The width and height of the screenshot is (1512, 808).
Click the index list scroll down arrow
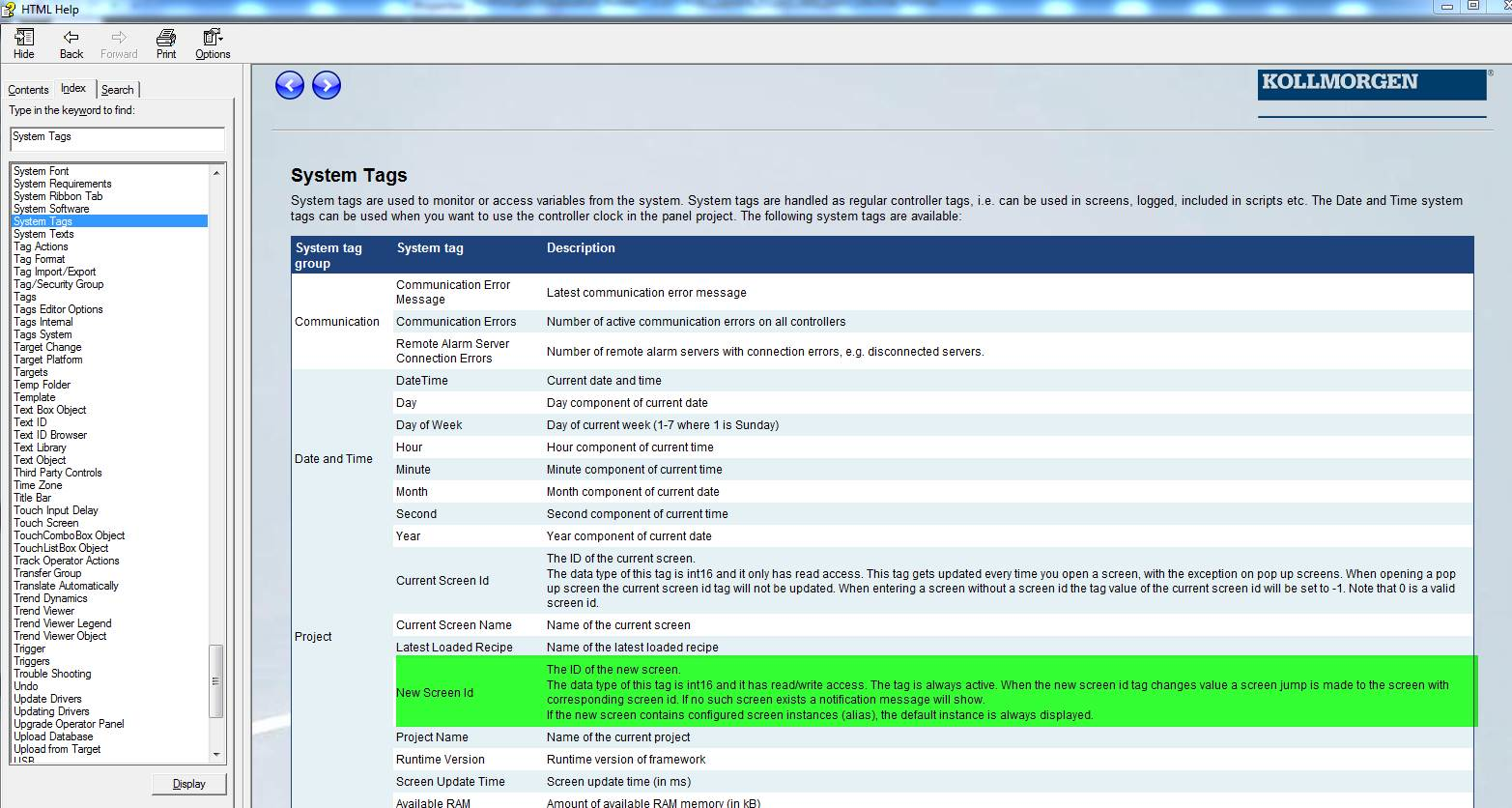coord(216,755)
